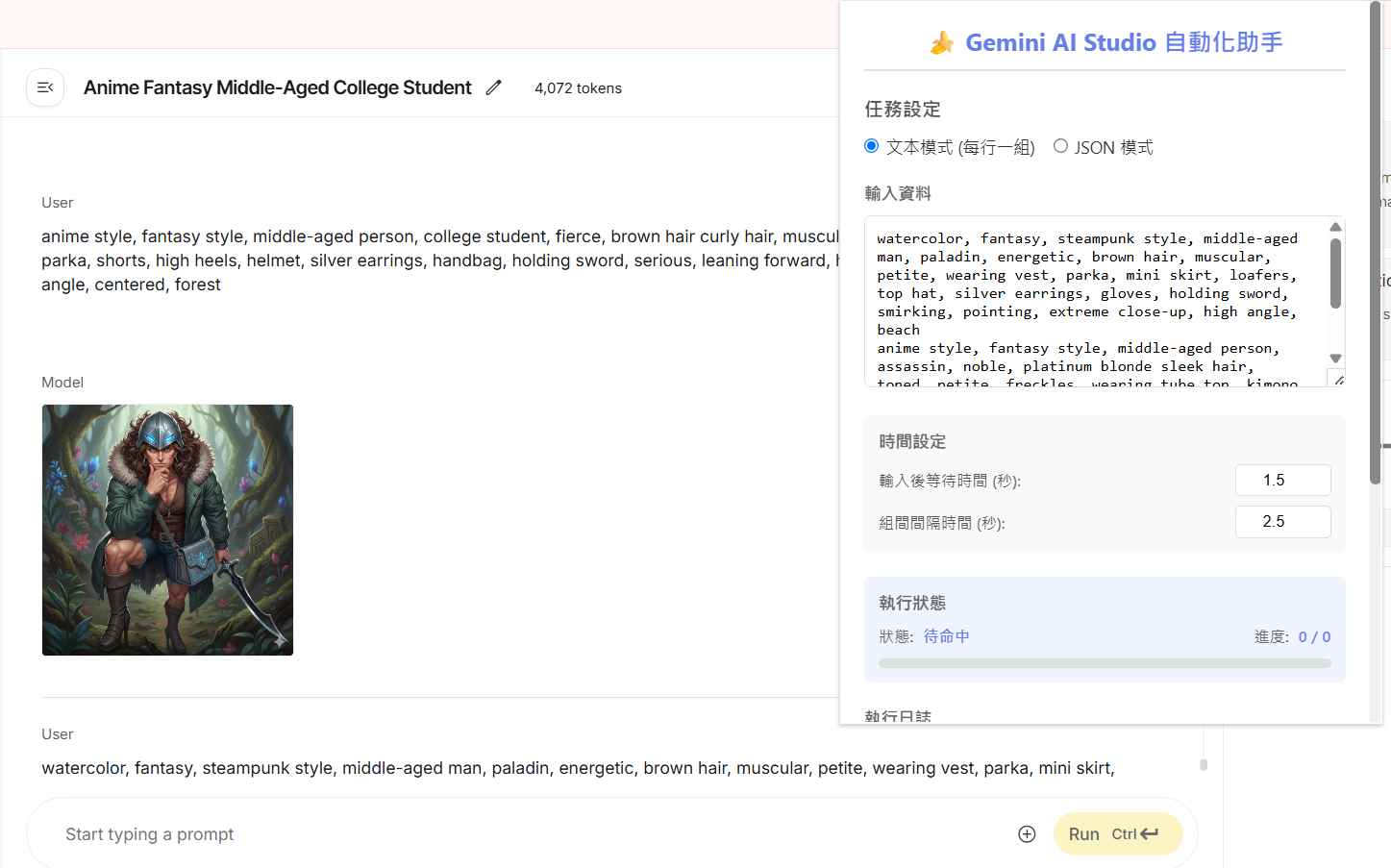Click the Gemini AI Studio star logo

pyautogui.click(x=941, y=43)
